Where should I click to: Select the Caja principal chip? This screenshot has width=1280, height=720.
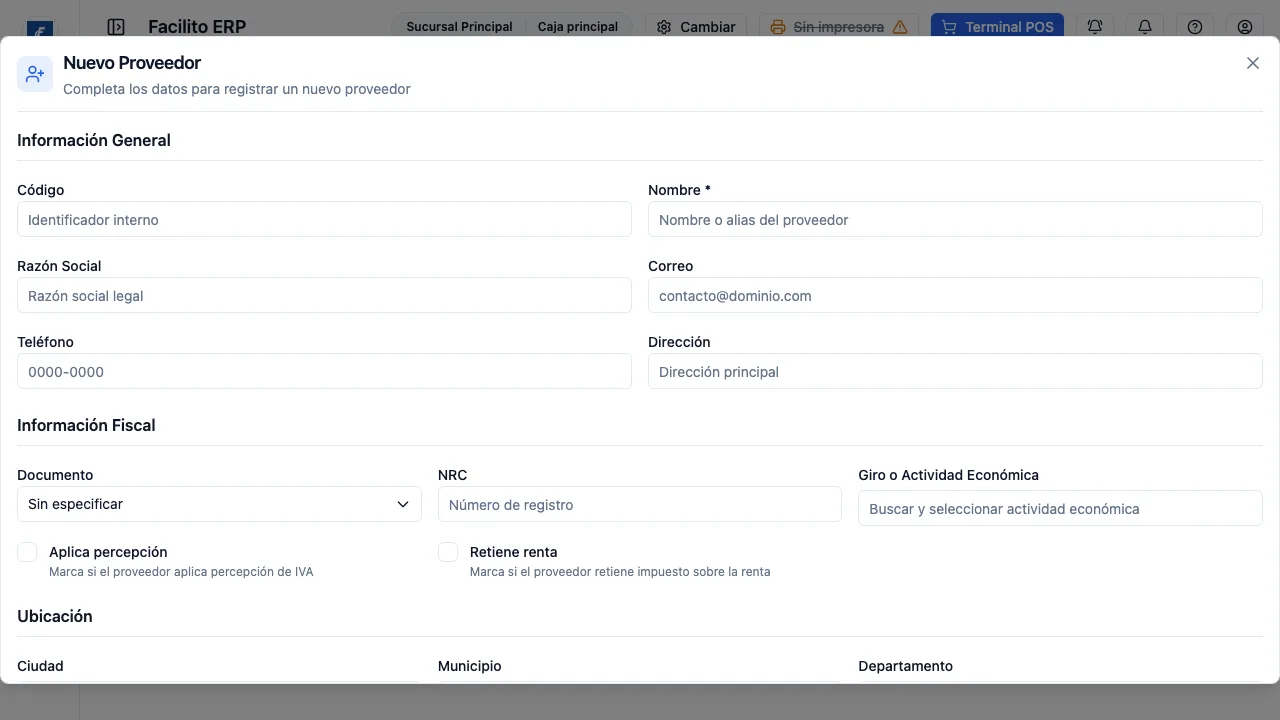578,27
